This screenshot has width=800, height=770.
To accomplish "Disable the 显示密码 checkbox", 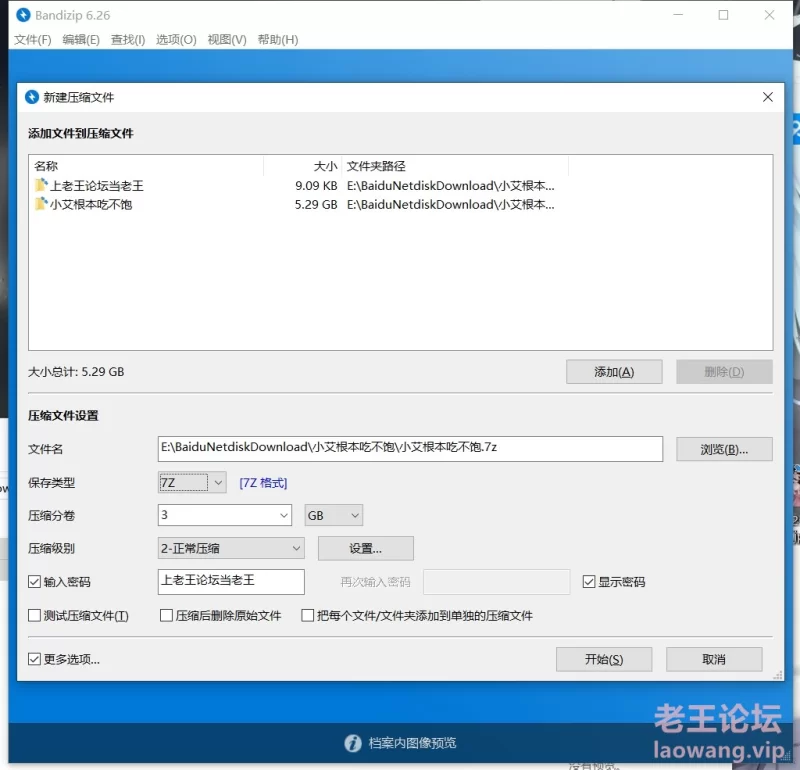I will click(x=589, y=582).
